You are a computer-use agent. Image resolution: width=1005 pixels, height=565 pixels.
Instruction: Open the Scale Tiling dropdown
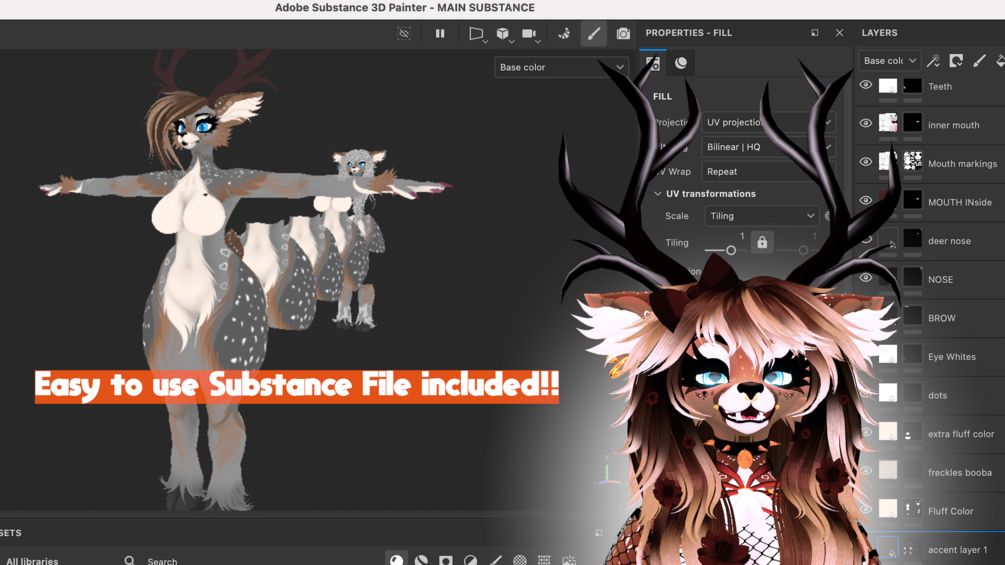[761, 216]
